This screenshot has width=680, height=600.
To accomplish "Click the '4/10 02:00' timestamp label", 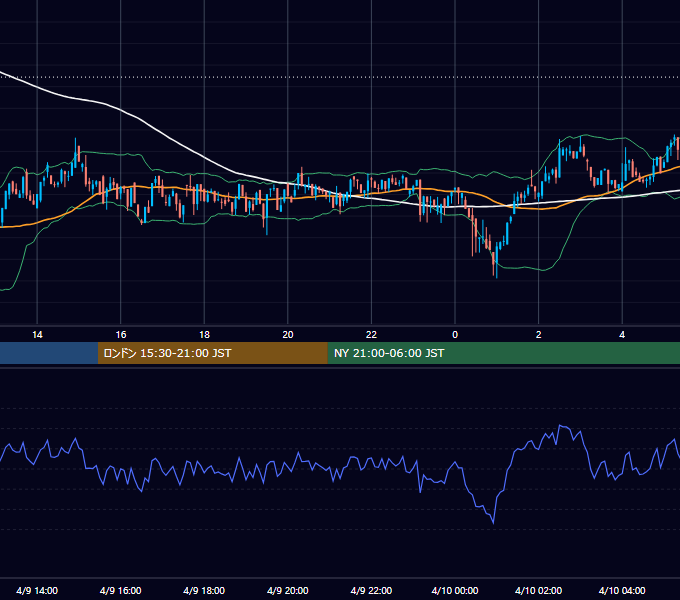I will click(539, 590).
